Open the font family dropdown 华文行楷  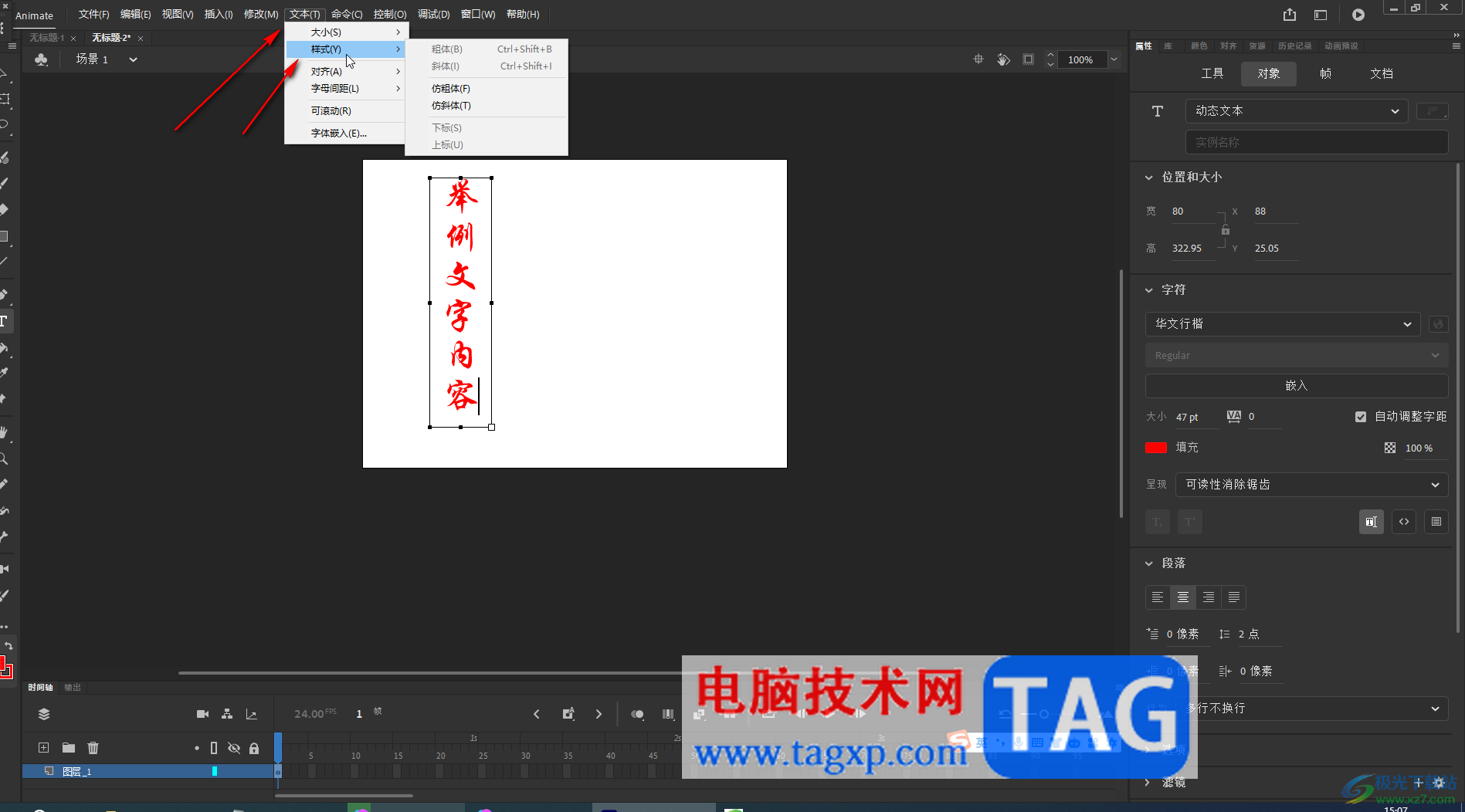[1282, 324]
